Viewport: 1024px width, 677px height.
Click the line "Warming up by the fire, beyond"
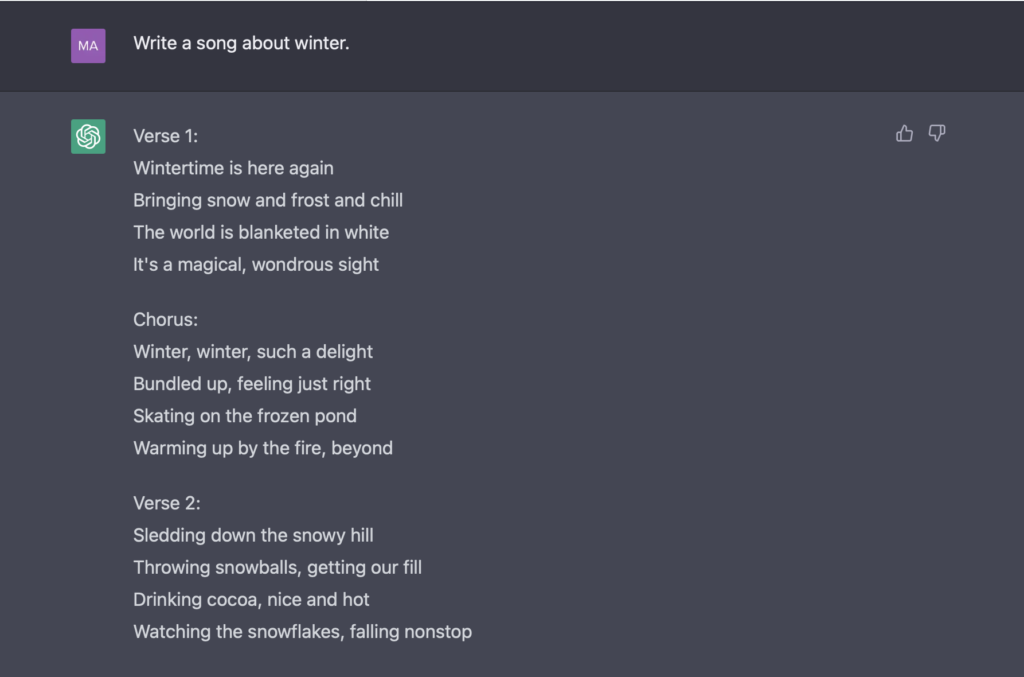pyautogui.click(x=263, y=448)
